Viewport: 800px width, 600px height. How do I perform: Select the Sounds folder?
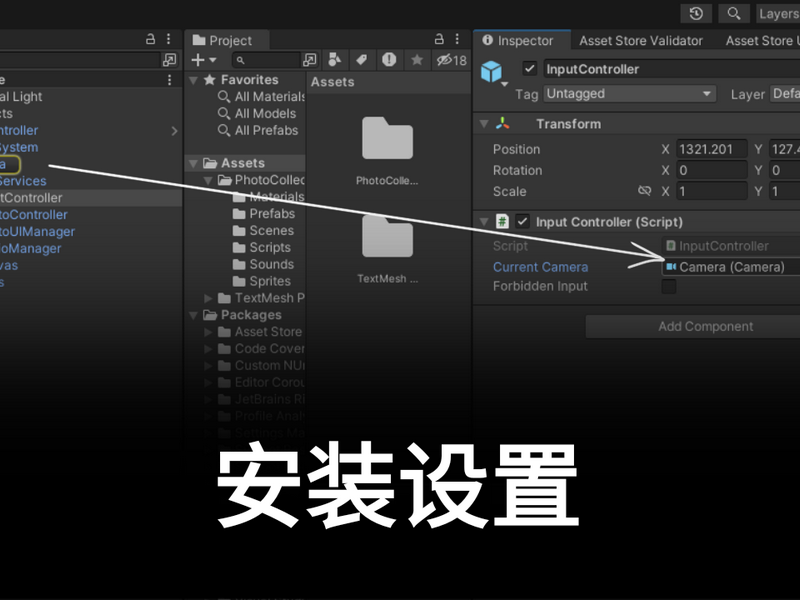click(263, 264)
